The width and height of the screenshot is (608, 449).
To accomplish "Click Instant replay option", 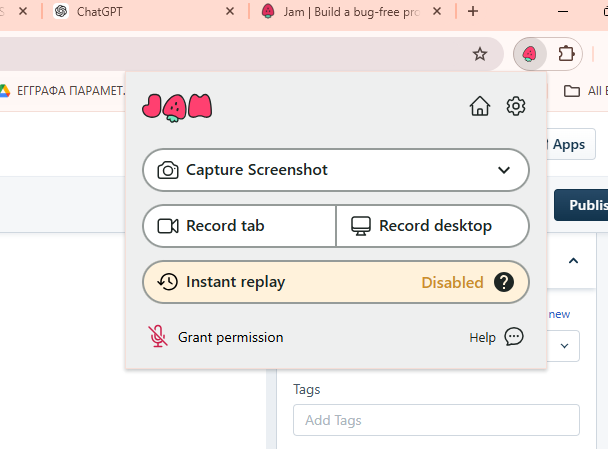I will (336, 282).
